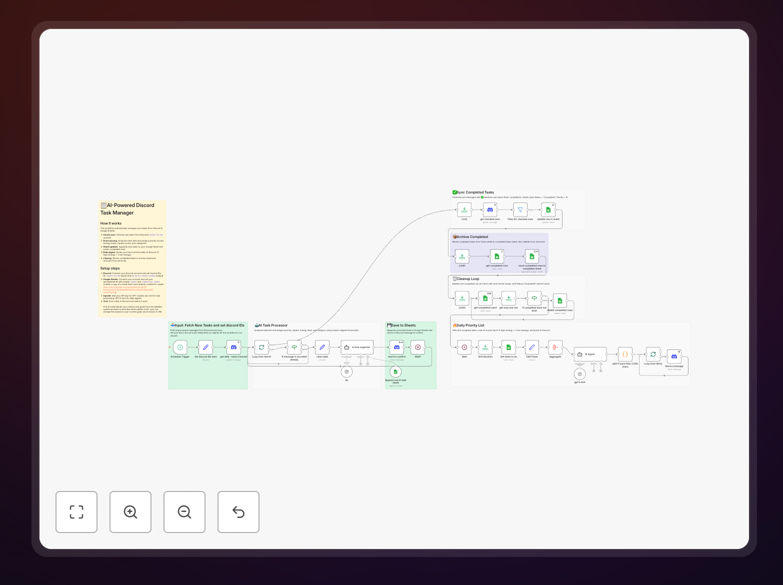Select the Discord node in Sync Completed Tasks
The height and width of the screenshot is (585, 783).
pyautogui.click(x=490, y=210)
